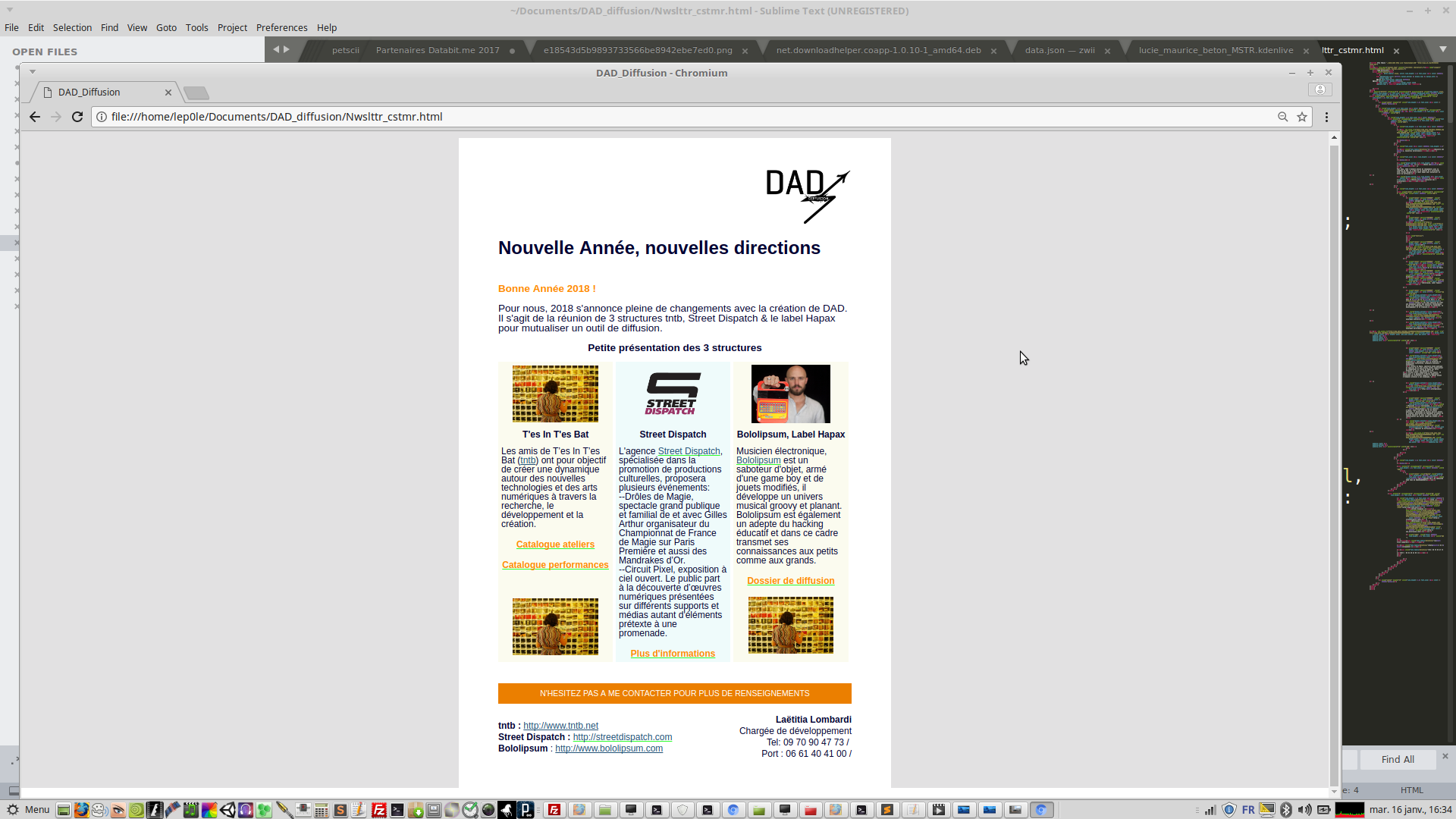Open the Catalogue ateliers link
Image resolution: width=1456 pixels, height=819 pixels.
pyautogui.click(x=555, y=544)
